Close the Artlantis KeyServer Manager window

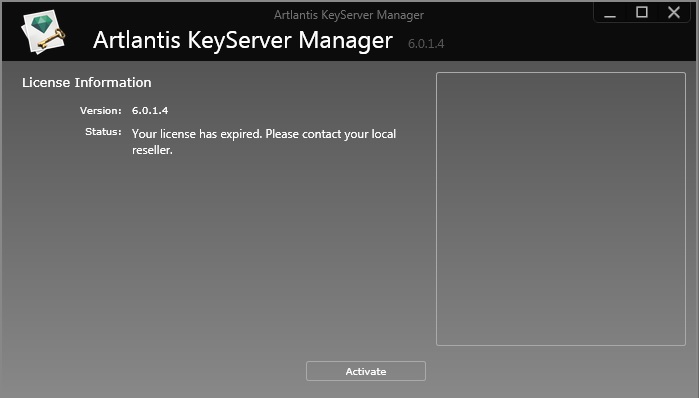click(x=674, y=12)
